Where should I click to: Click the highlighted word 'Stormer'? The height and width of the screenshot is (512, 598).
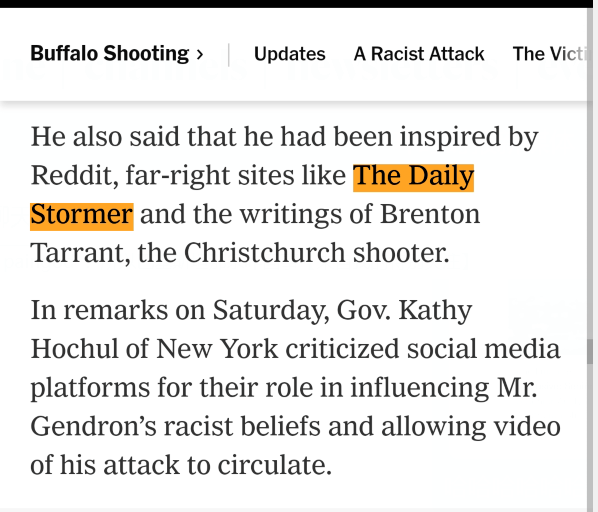coord(82,216)
